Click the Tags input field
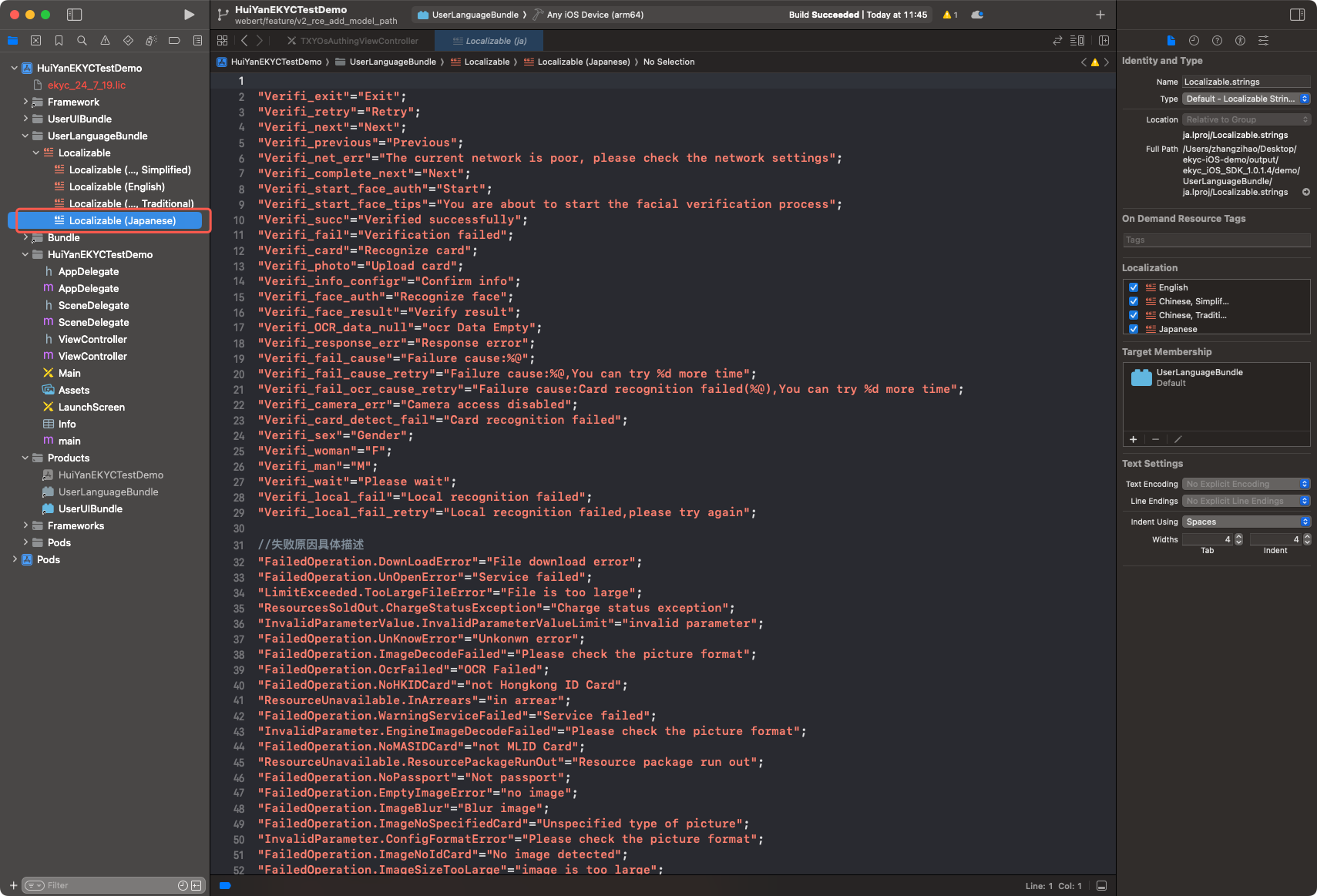Screen dimensions: 1317x896 [1216, 240]
